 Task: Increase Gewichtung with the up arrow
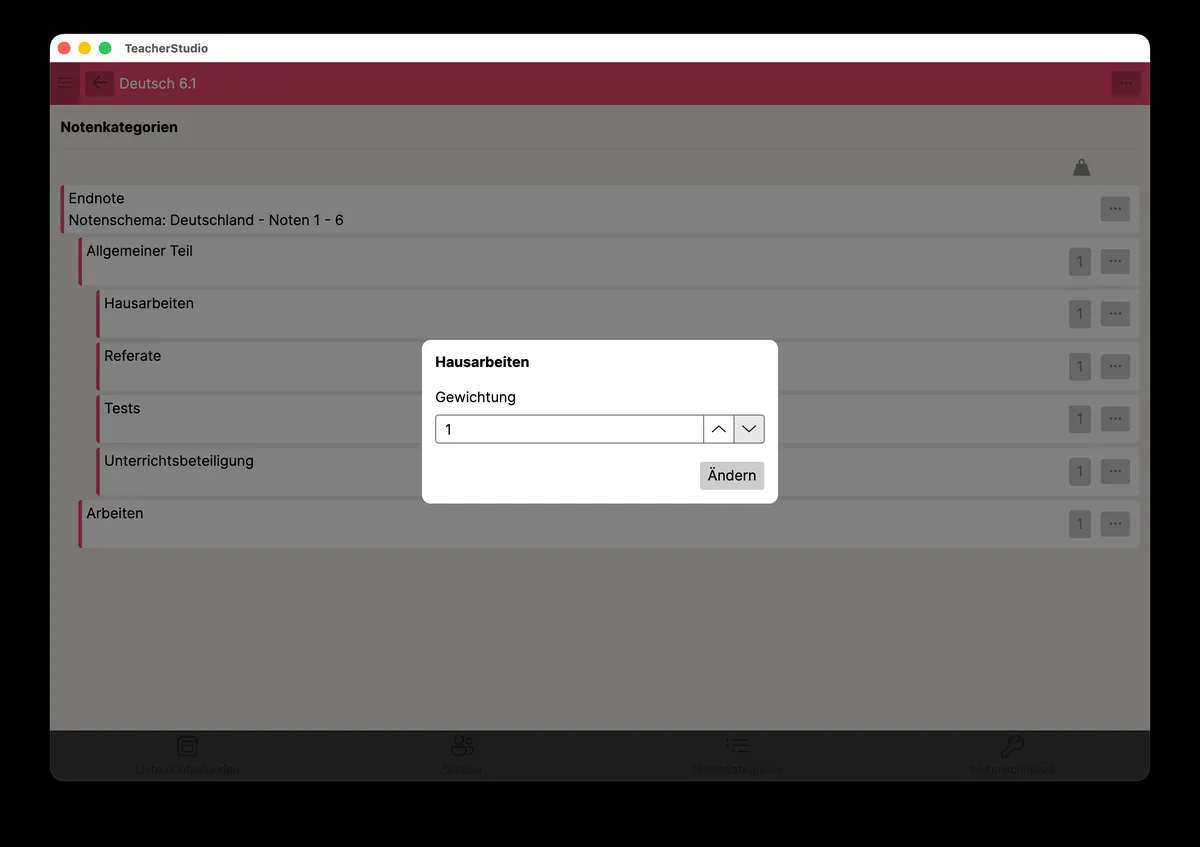719,429
